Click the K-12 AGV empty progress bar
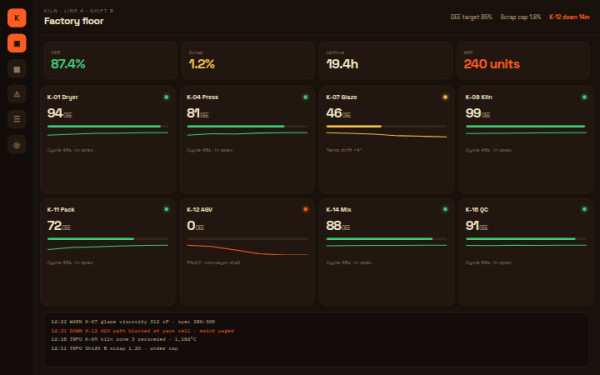Viewport: 600px width, 375px height. 247,239
